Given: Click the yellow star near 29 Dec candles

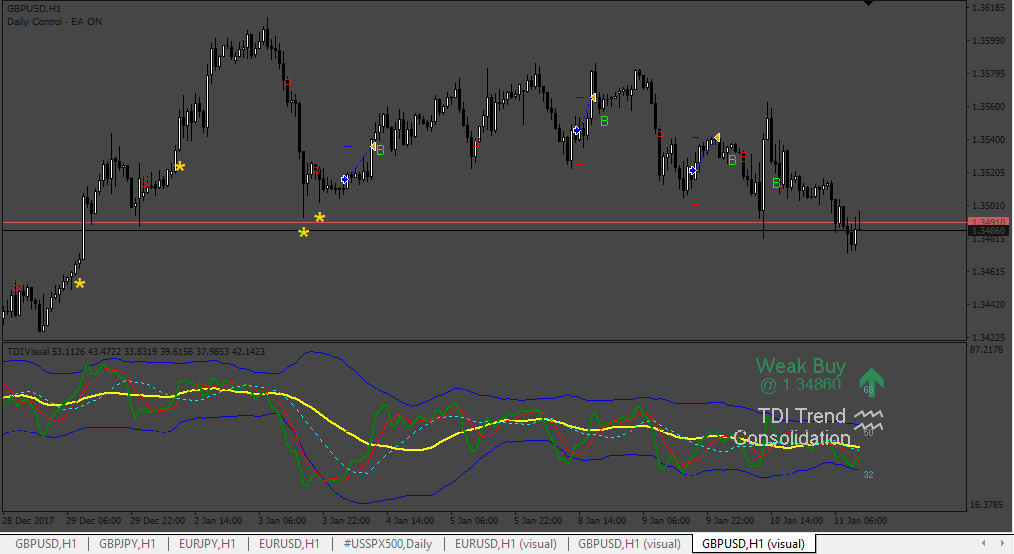Looking at the screenshot, I should pyautogui.click(x=80, y=284).
